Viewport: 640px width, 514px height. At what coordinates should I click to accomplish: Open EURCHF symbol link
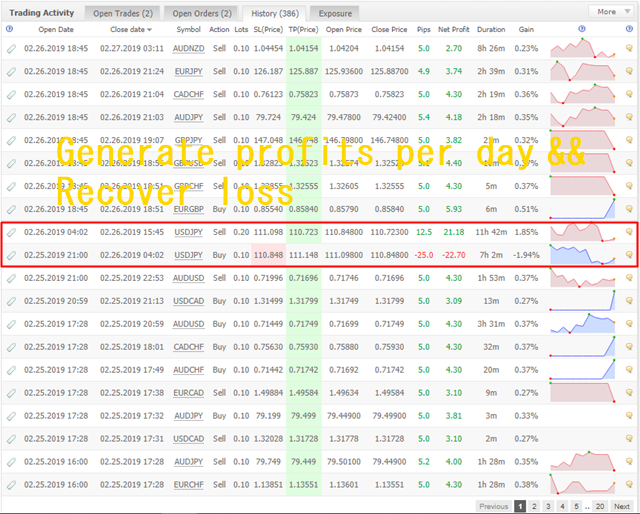pos(188,485)
